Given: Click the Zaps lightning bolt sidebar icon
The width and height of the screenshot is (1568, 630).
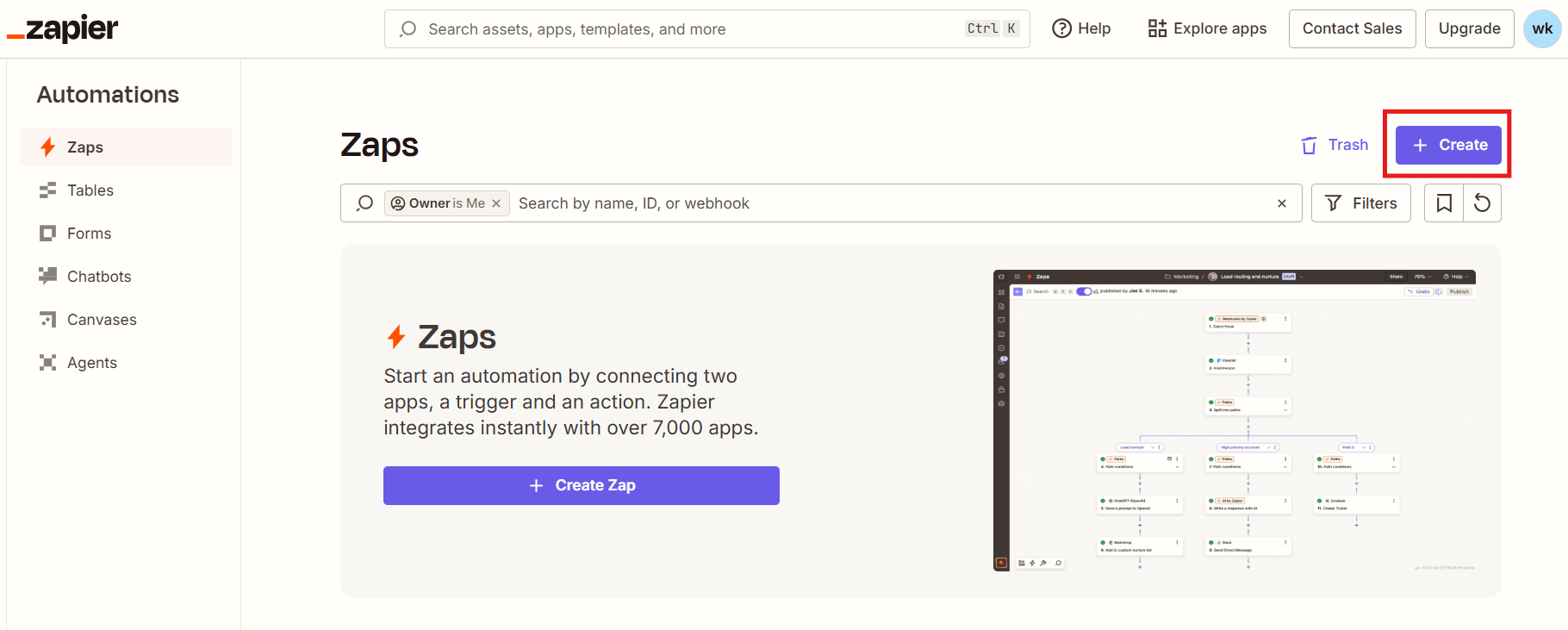Looking at the screenshot, I should pyautogui.click(x=48, y=147).
